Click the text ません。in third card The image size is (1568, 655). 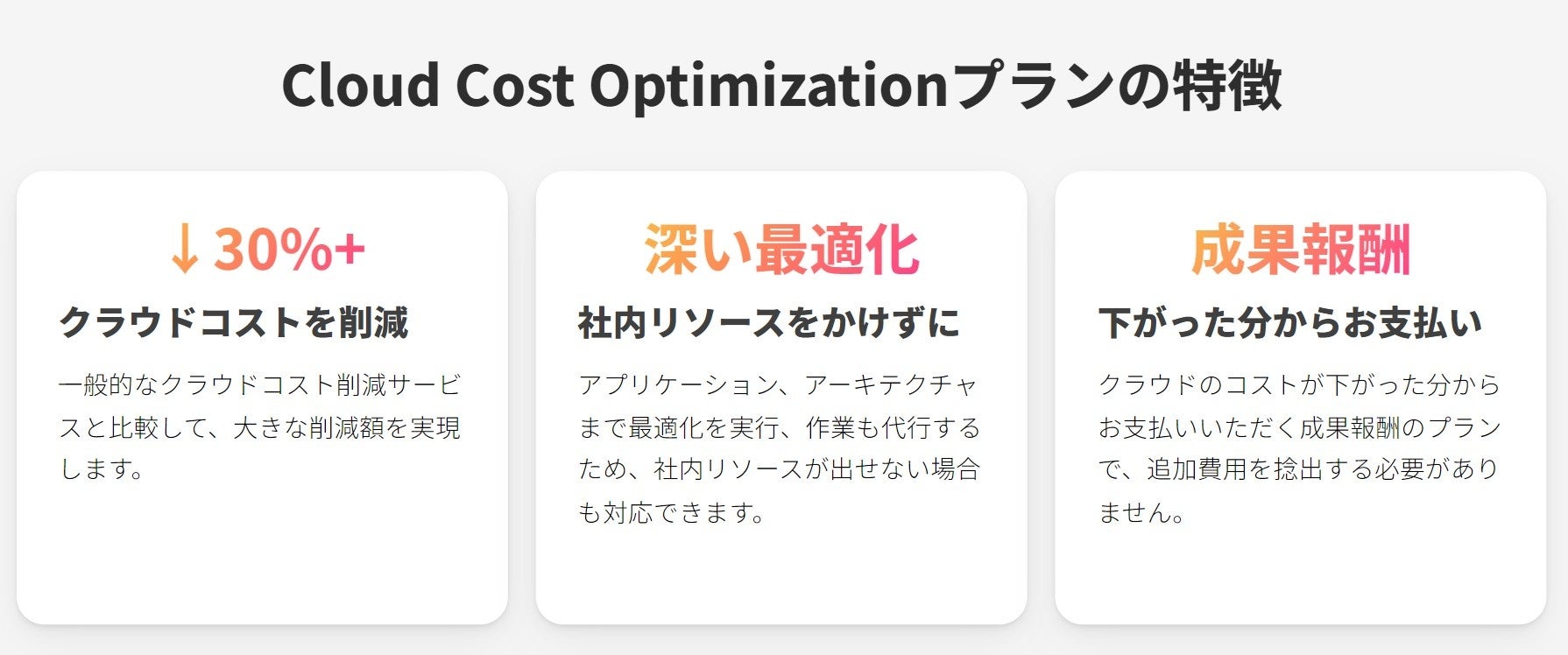tap(1142, 512)
